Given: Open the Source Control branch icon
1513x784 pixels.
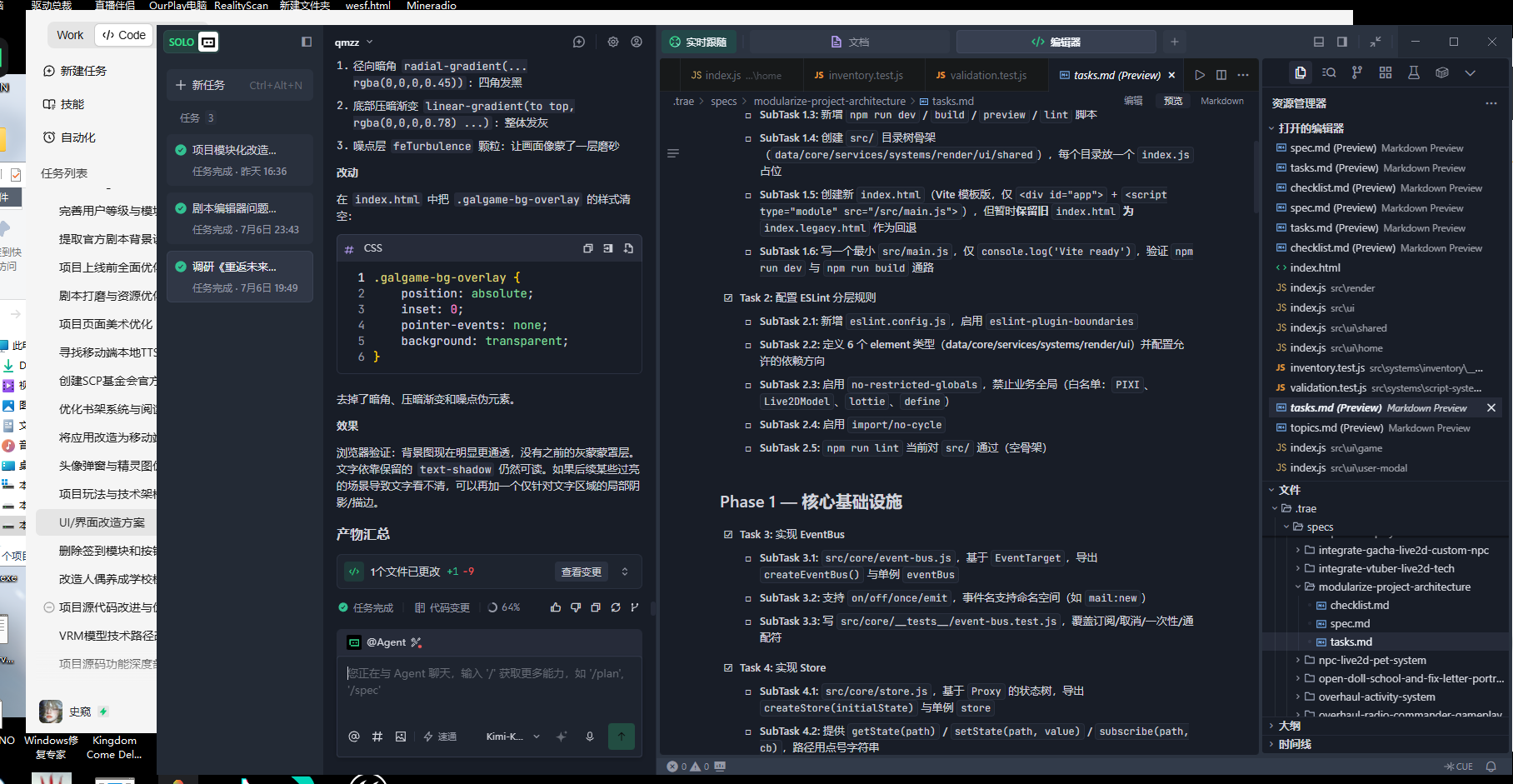Looking at the screenshot, I should point(1357,73).
